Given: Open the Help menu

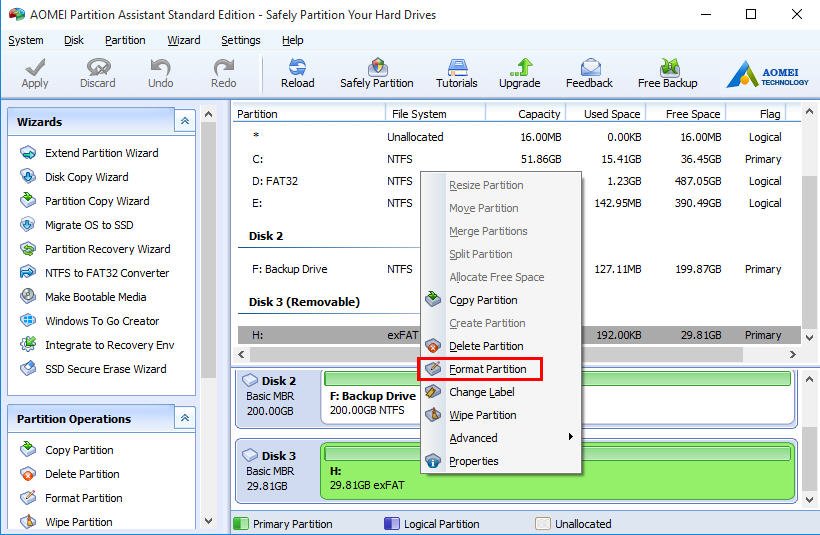Looking at the screenshot, I should (x=292, y=40).
